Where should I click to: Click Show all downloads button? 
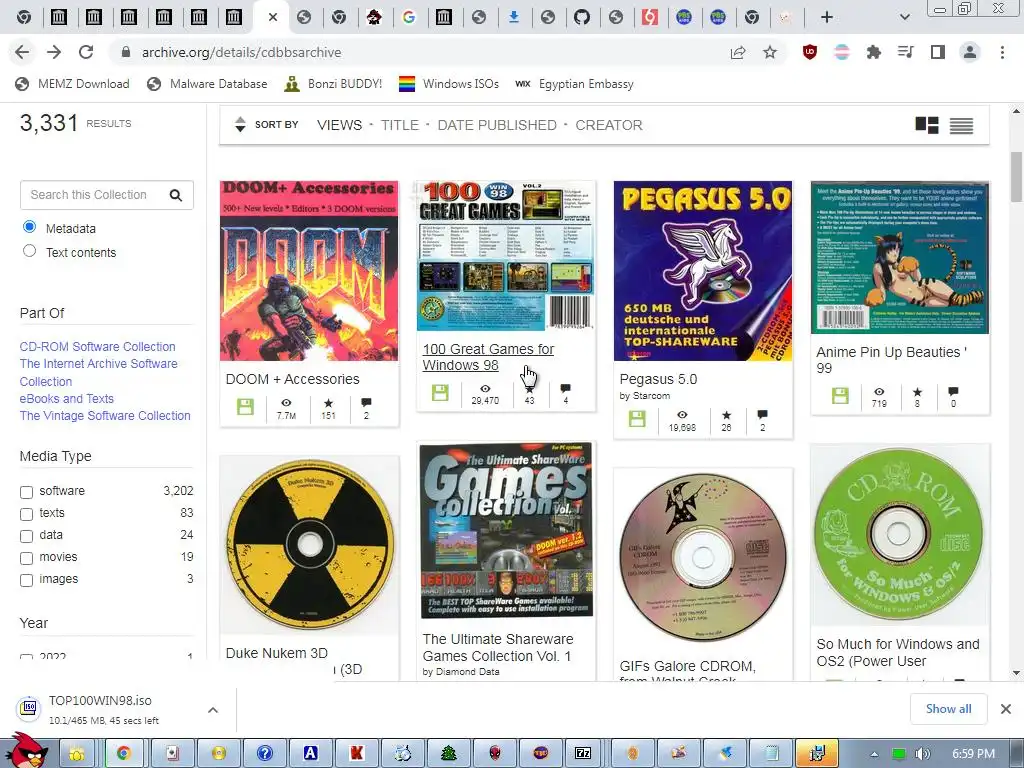(x=948, y=709)
